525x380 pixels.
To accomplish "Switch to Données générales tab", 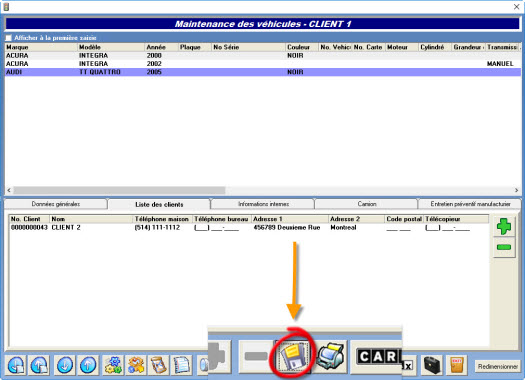I will pyautogui.click(x=56, y=204).
